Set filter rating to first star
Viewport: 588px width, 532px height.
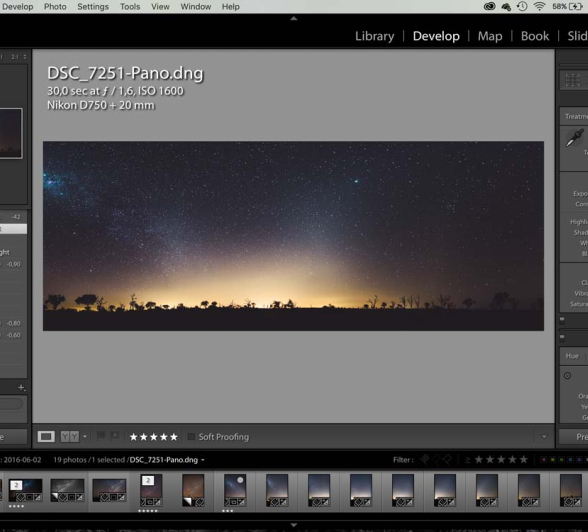[479, 459]
